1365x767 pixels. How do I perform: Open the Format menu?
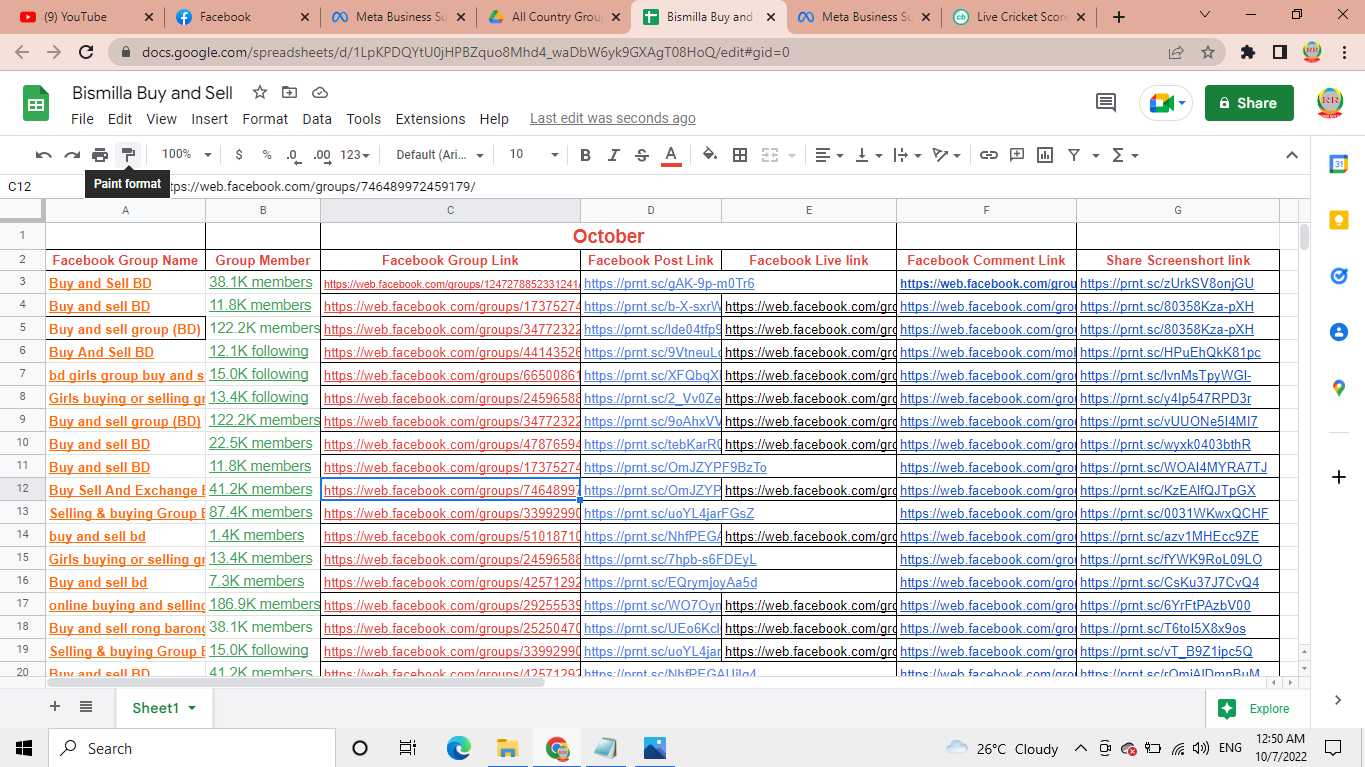click(265, 118)
